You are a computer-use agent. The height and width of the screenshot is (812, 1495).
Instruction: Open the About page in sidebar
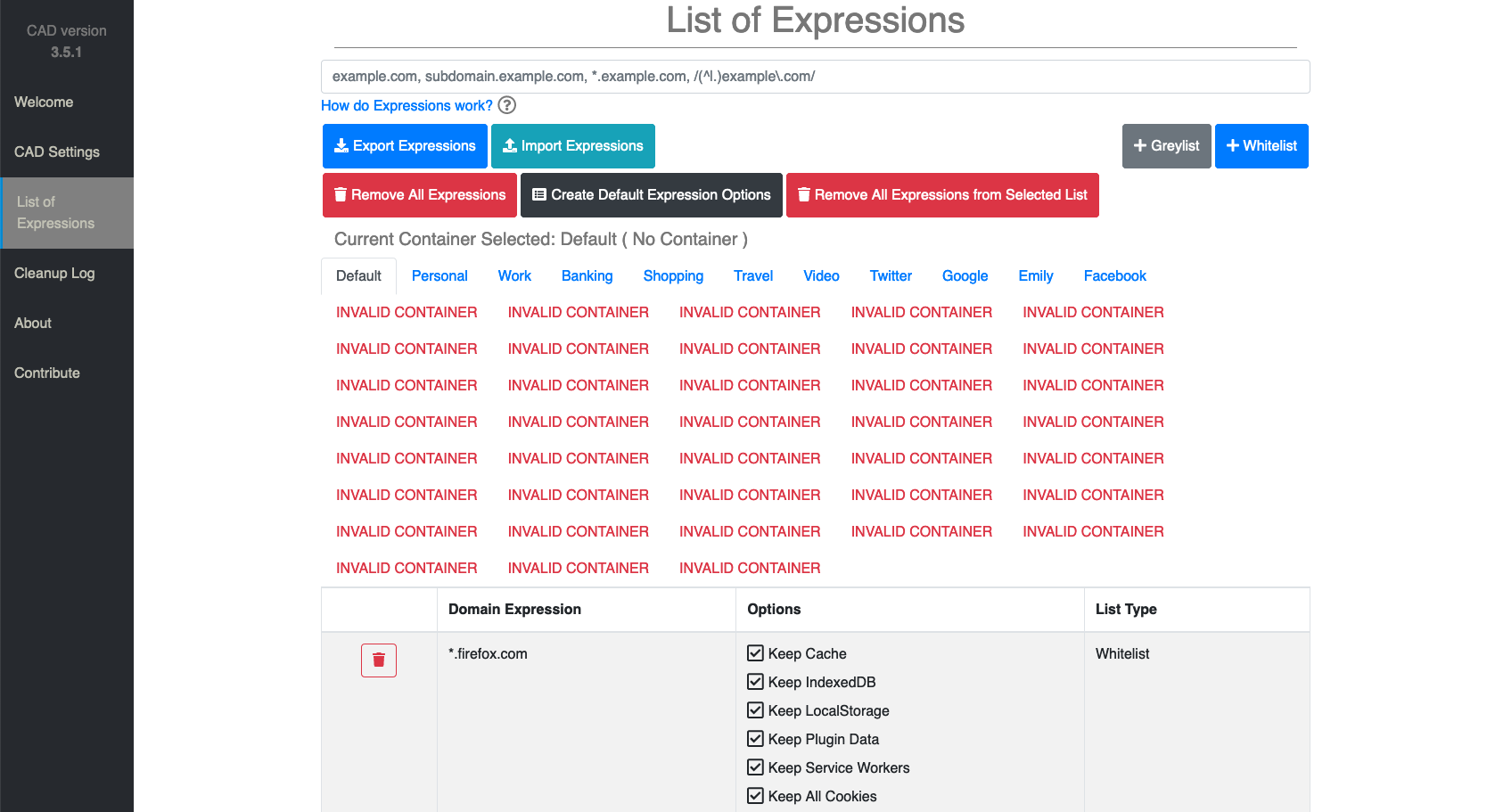(67, 324)
